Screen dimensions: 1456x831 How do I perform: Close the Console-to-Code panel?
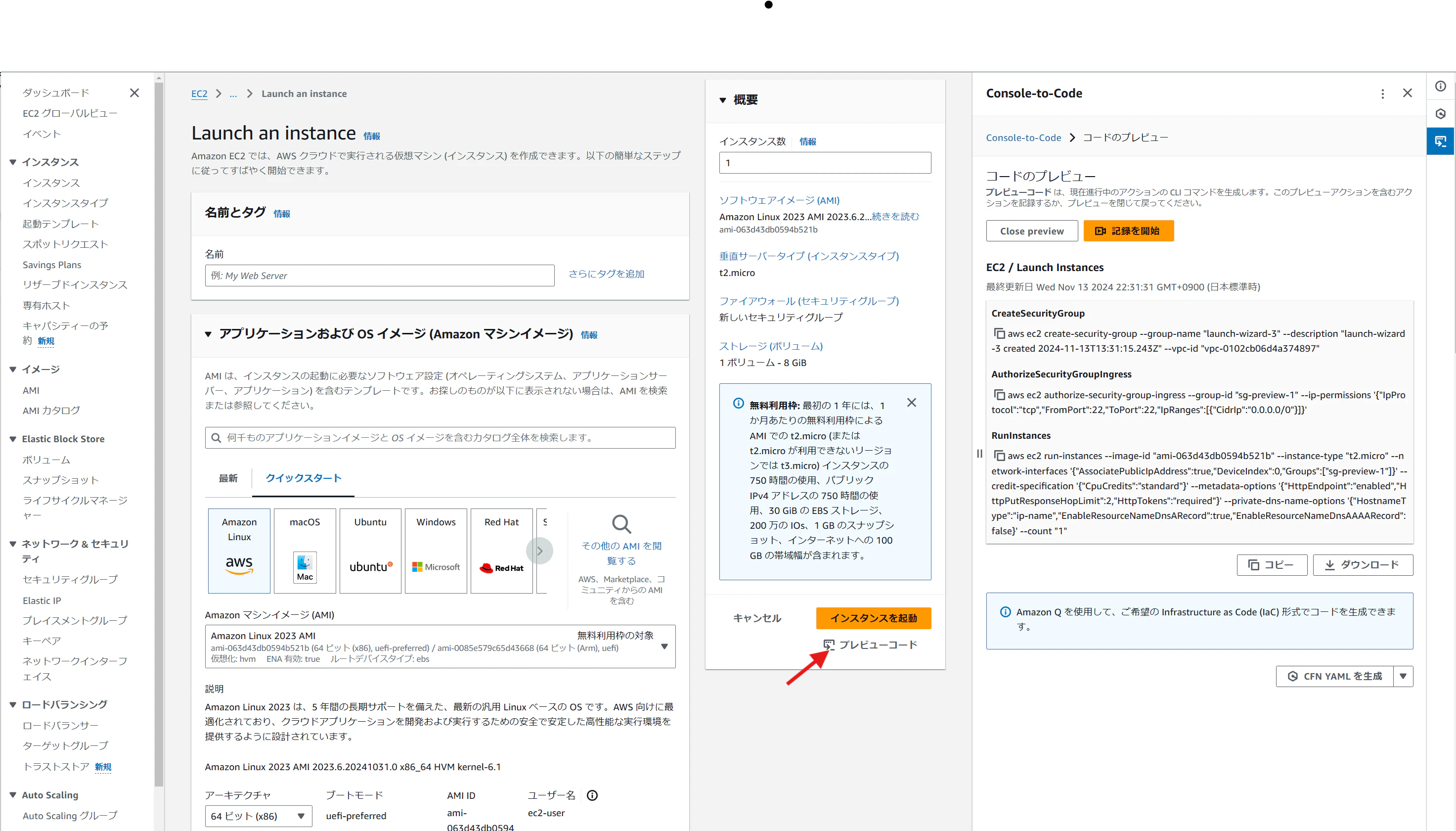(x=1408, y=93)
